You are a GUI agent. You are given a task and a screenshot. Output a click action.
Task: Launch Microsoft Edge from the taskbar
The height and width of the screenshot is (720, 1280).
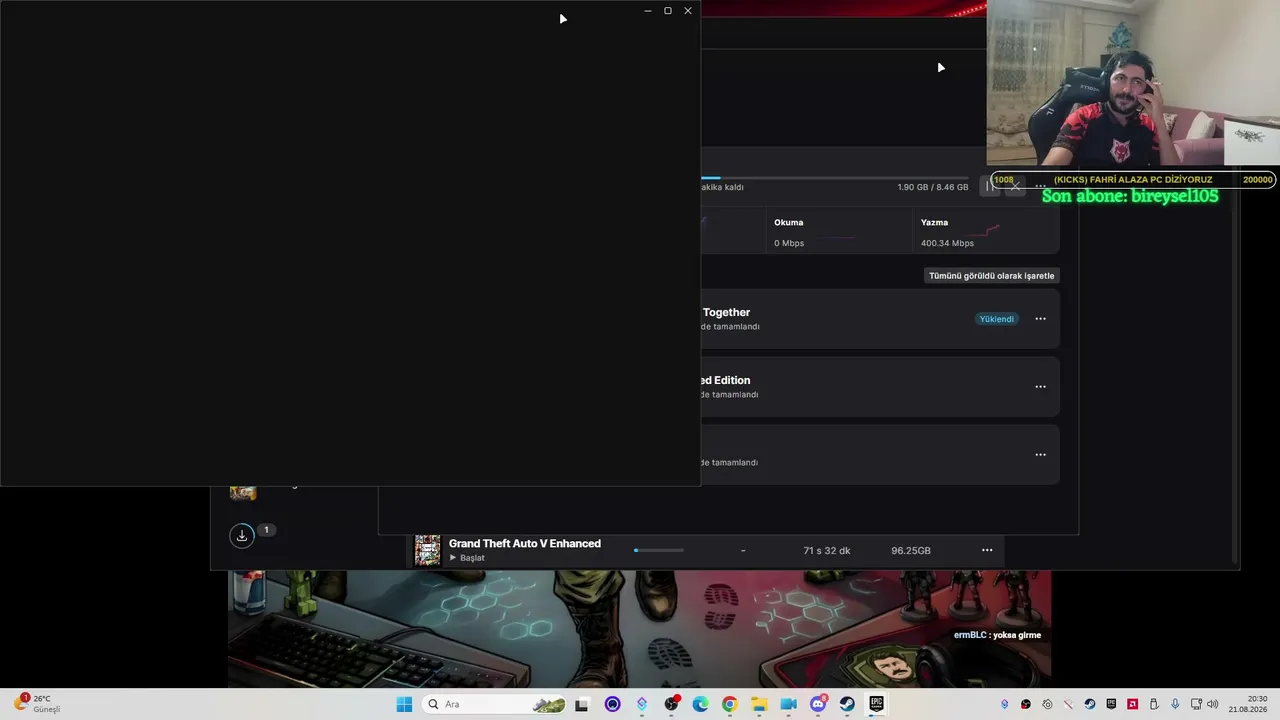700,704
